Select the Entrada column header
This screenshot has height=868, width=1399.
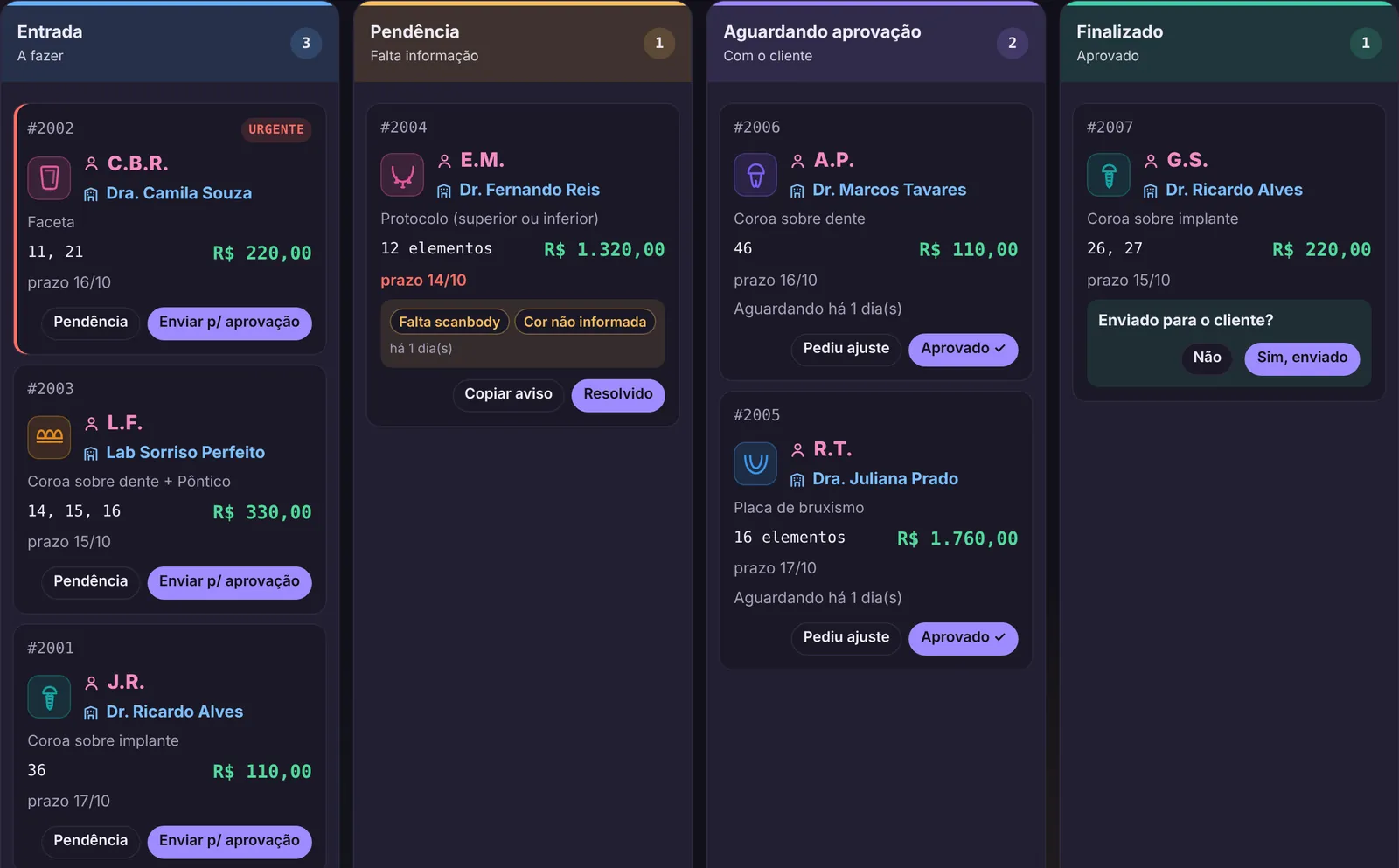click(170, 43)
